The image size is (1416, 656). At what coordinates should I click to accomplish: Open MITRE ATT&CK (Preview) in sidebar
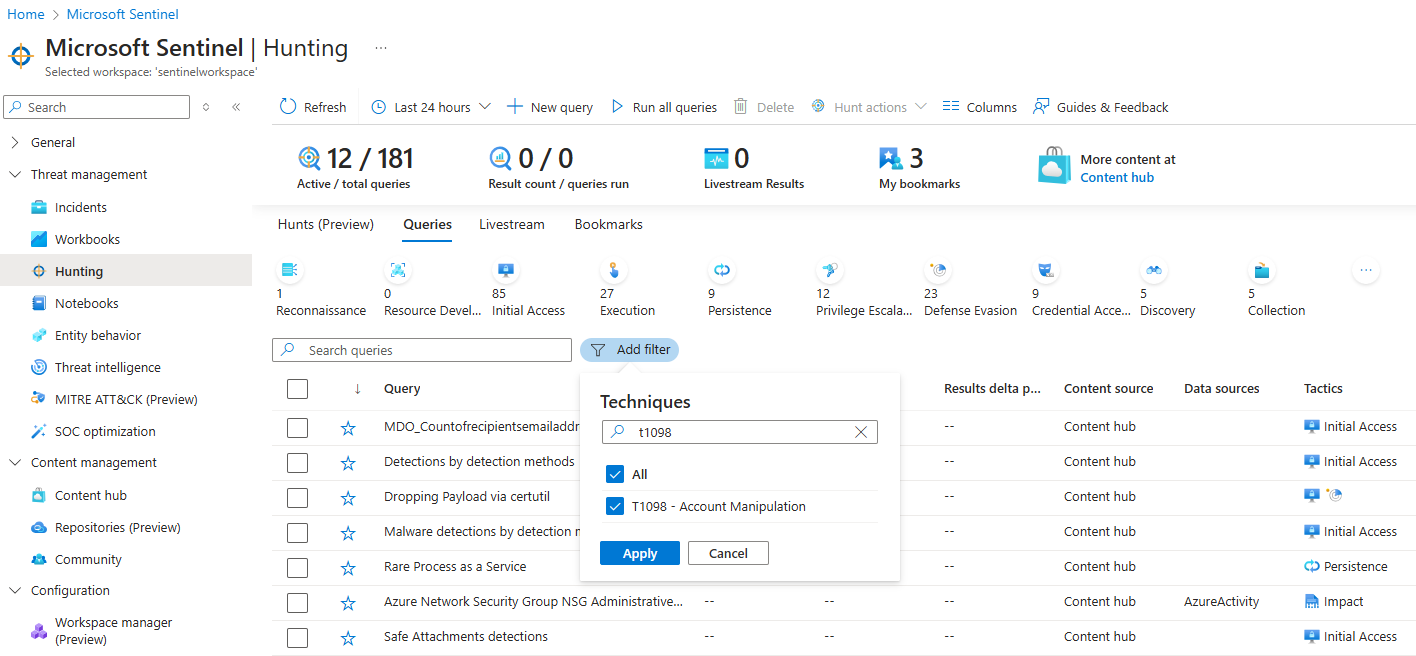pyautogui.click(x=126, y=399)
